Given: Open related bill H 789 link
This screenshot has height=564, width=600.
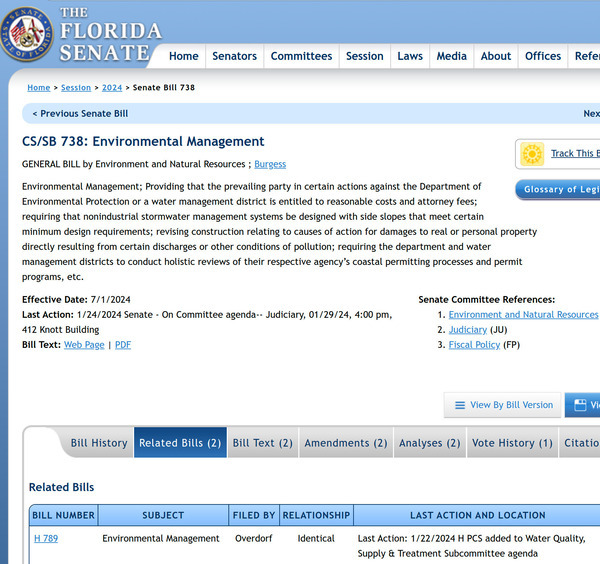Looking at the screenshot, I should click(x=46, y=539).
